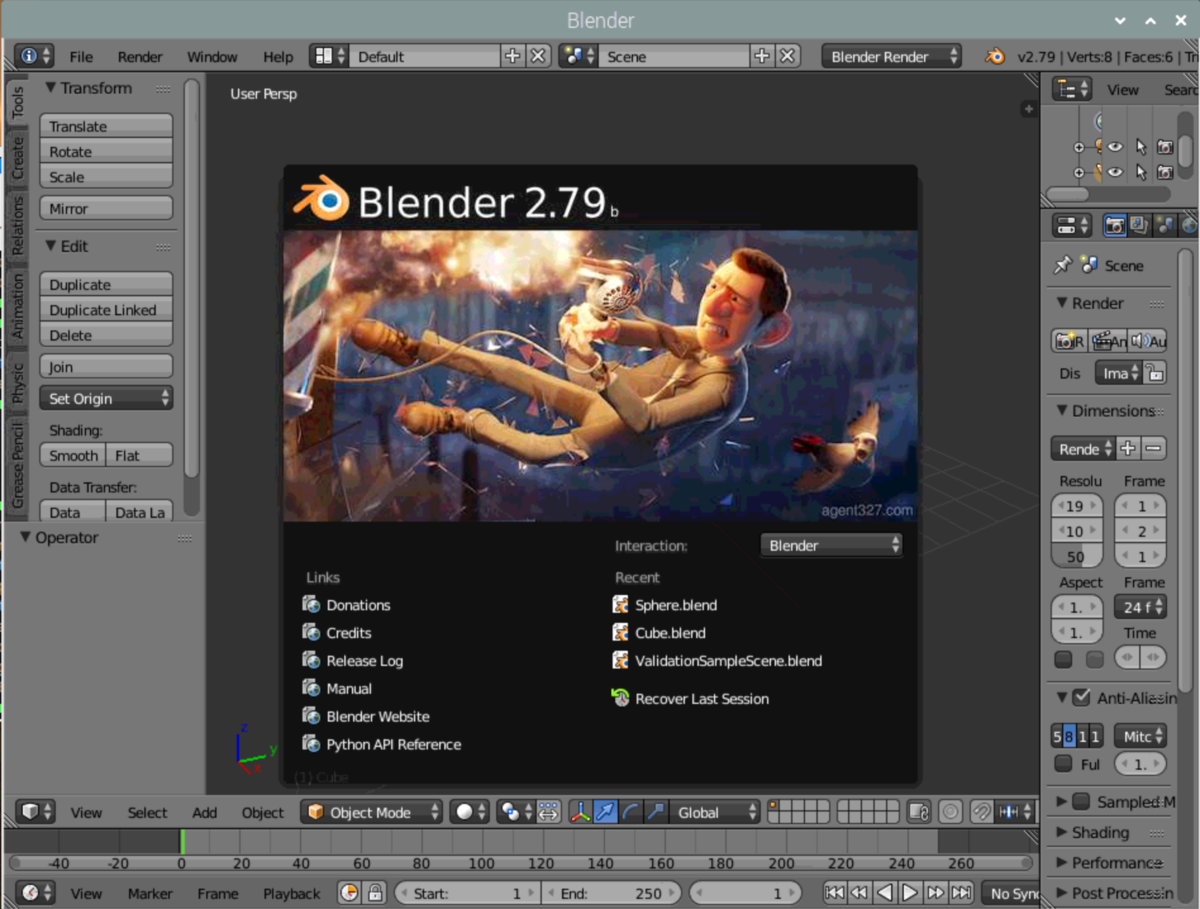Click the render camera icon in properties tabs
Screen dimensions: 1200x909
point(1115,226)
